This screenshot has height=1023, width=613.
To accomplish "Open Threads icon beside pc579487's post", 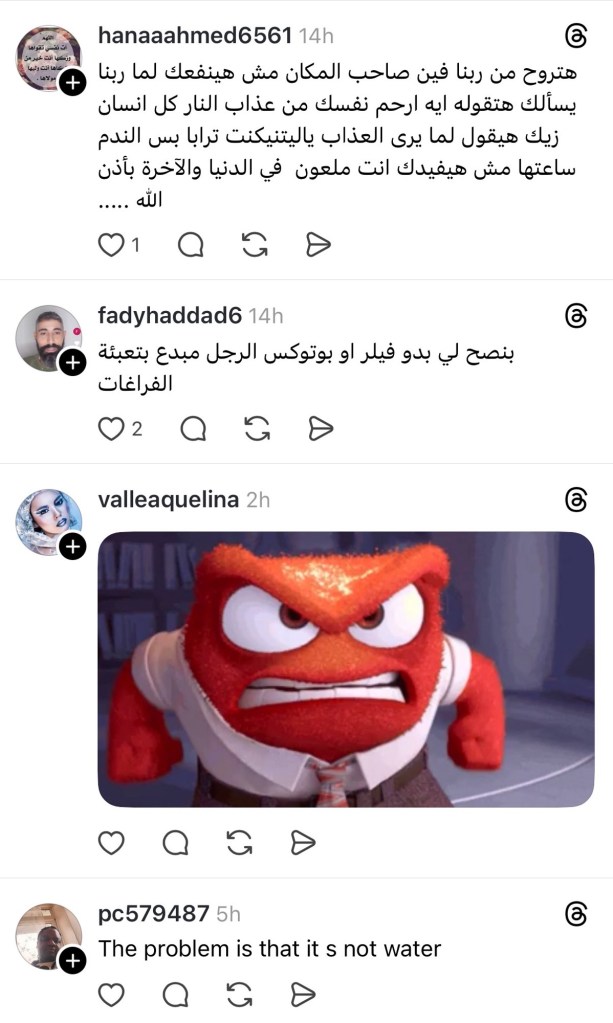I will click(x=576, y=914).
